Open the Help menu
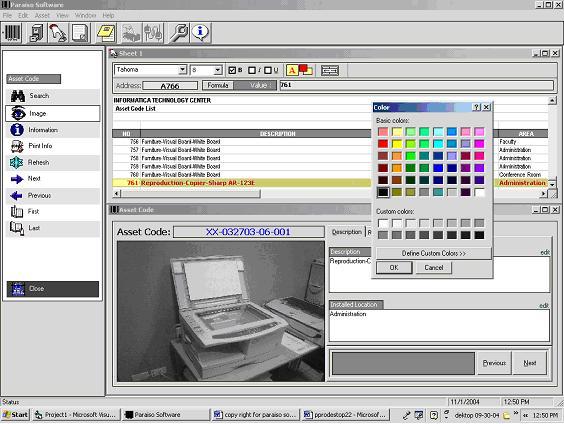Image resolution: width=564 pixels, height=424 pixels. [108, 15]
